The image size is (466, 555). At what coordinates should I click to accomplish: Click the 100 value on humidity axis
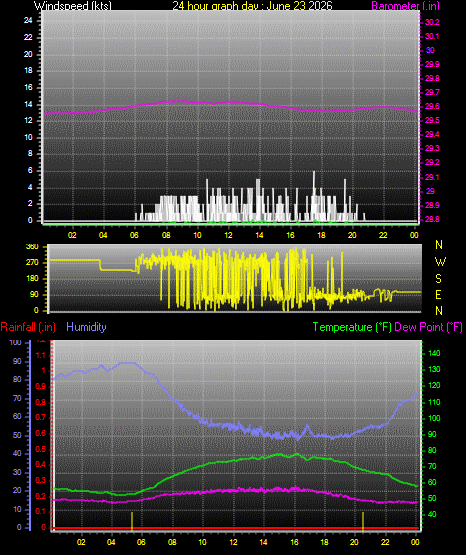(15, 342)
